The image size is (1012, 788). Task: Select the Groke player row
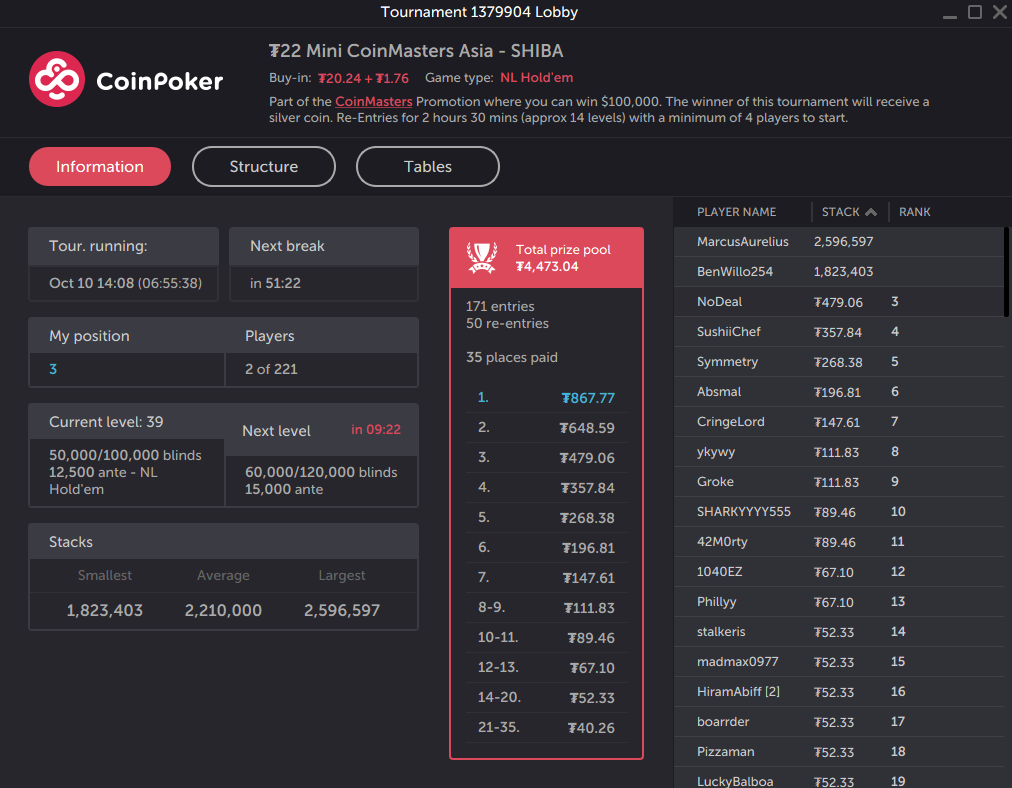tap(838, 481)
